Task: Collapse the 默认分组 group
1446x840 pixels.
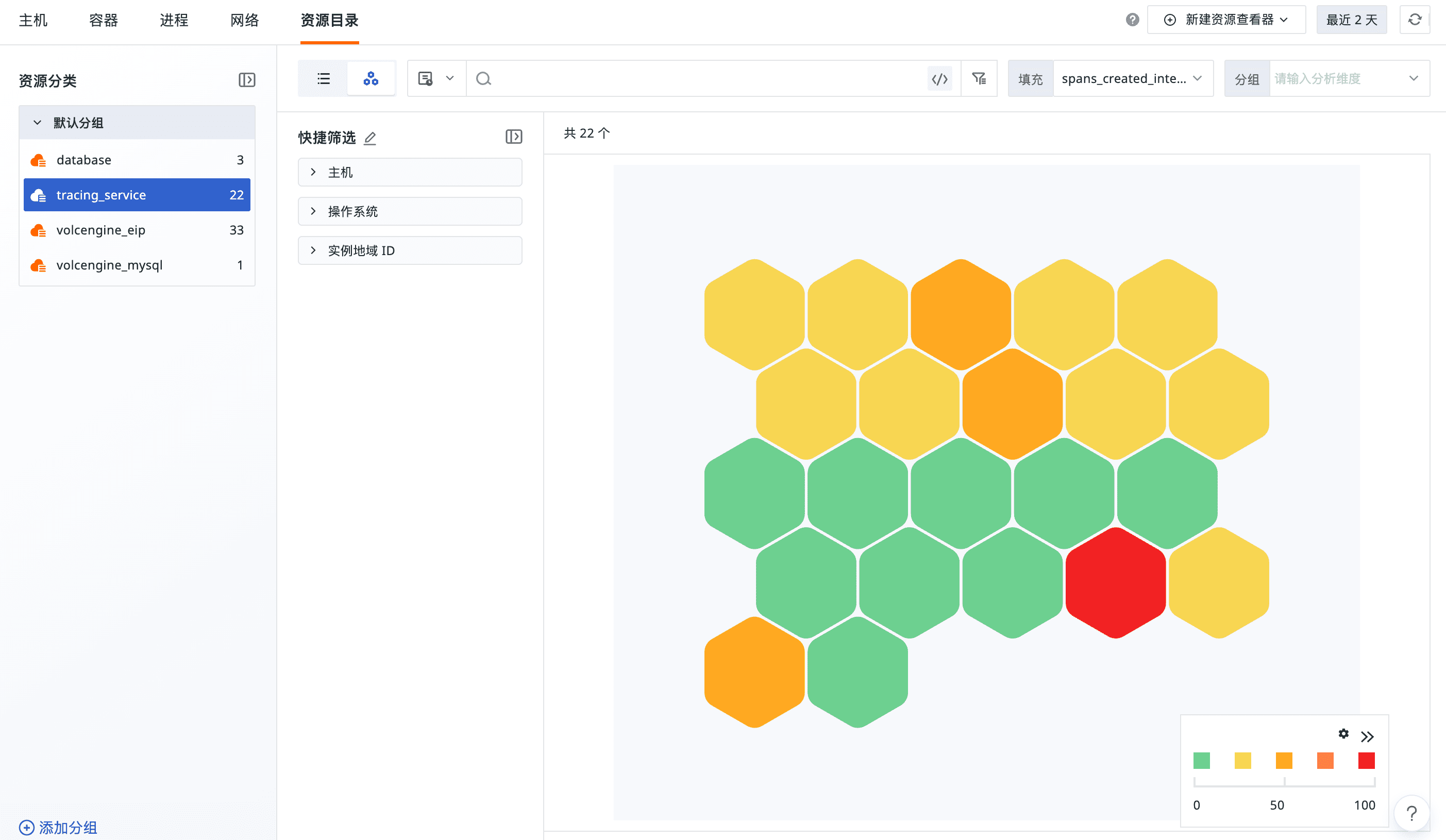Action: tap(38, 123)
